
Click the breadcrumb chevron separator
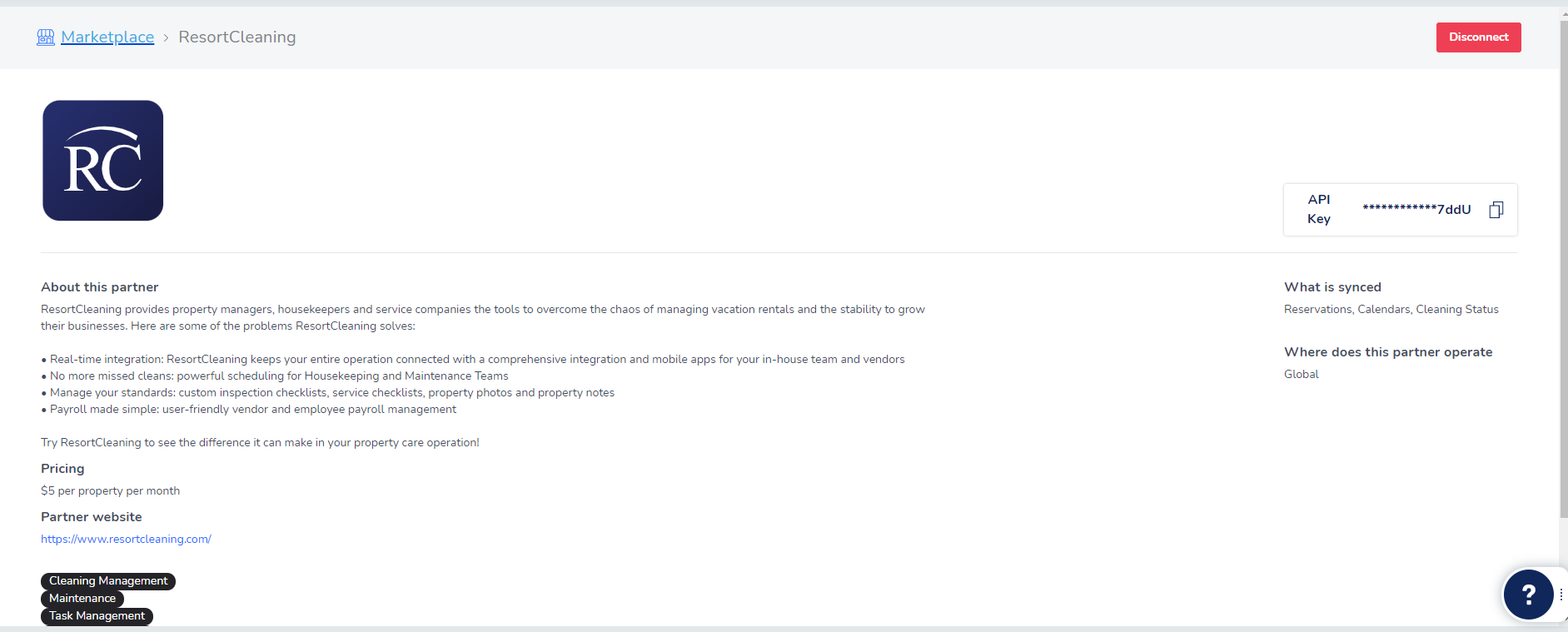pyautogui.click(x=167, y=37)
